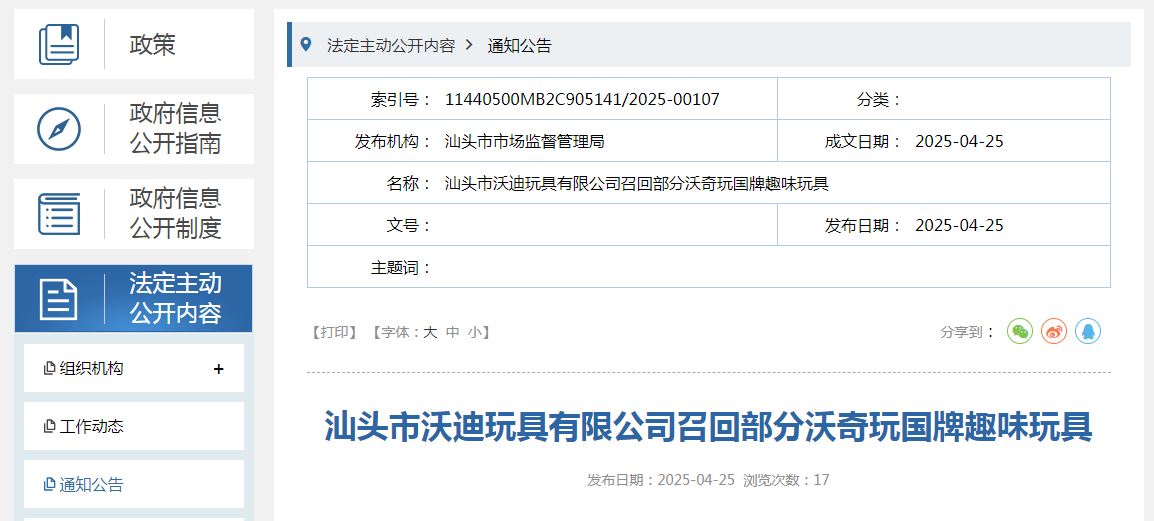This screenshot has height=521, width=1154.
Task: Expand 组织机构 with the plus sign
Action: (219, 369)
